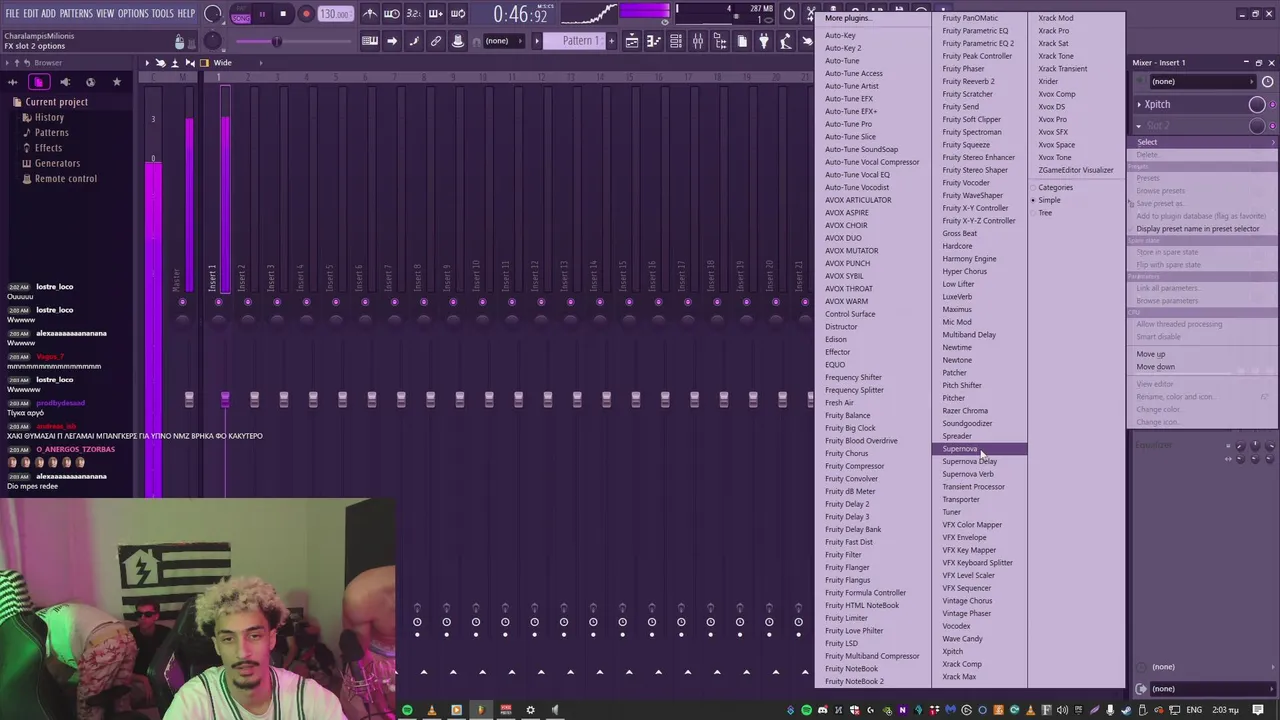Click Move up in slot menu

[x=1150, y=354]
